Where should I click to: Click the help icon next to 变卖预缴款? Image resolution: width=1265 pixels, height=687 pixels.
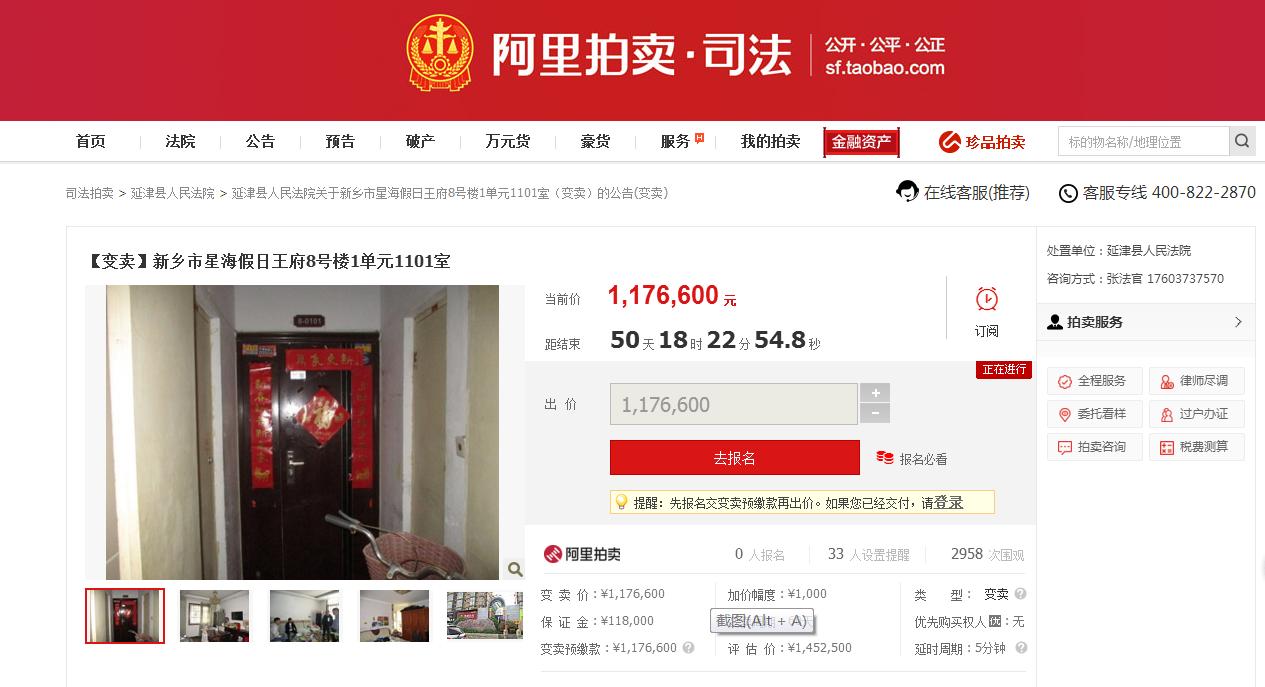[x=688, y=648]
